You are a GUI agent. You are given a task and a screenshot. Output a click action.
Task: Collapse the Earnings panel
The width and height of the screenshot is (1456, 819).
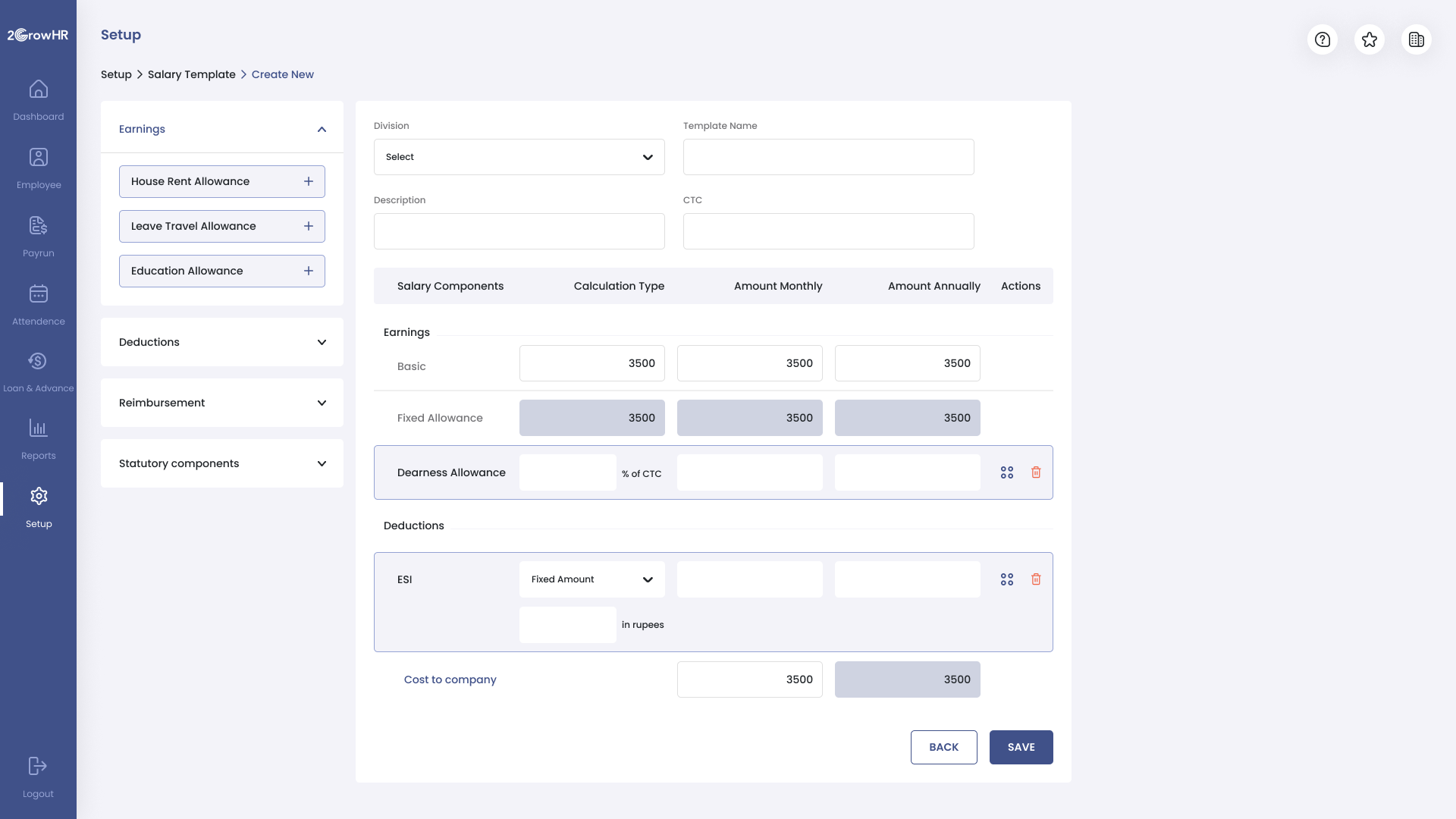click(x=322, y=129)
